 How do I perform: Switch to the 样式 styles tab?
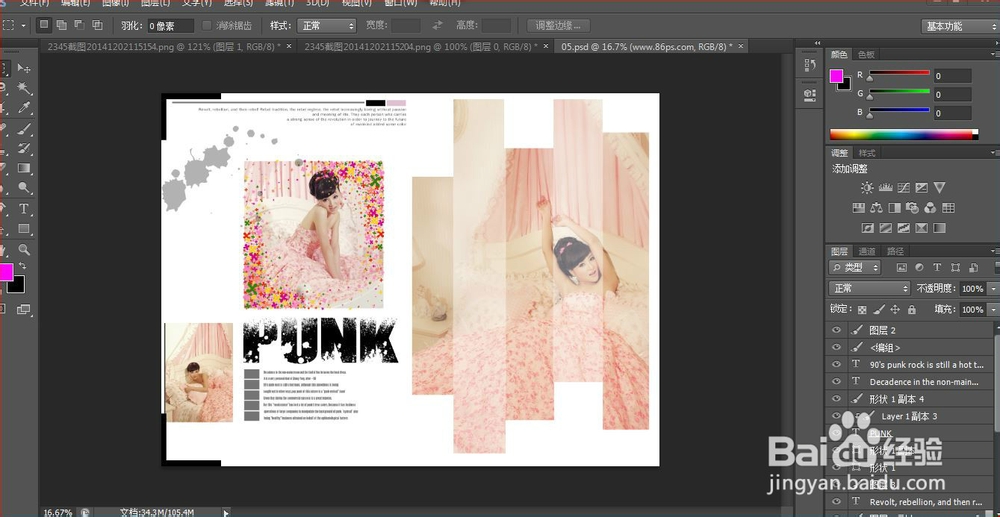click(x=866, y=153)
